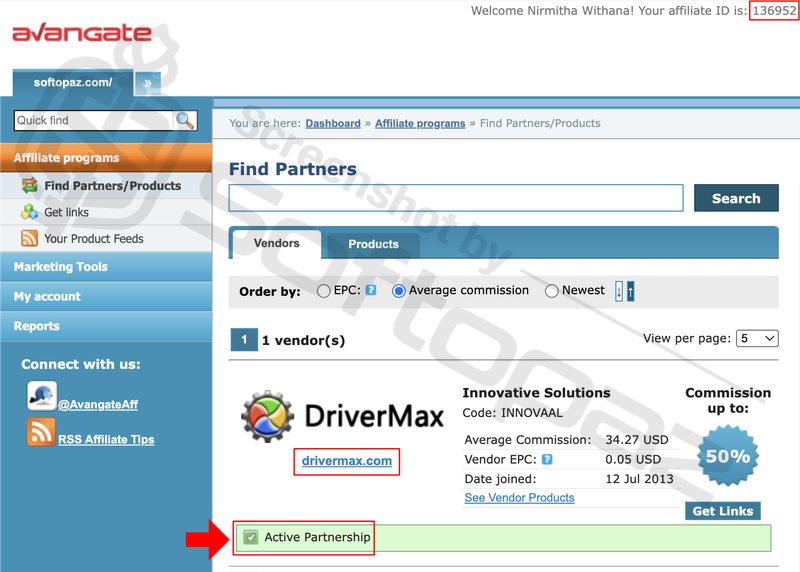The height and width of the screenshot is (572, 800).
Task: Click the Twitter bird icon for AvangateAff
Action: pyautogui.click(x=42, y=396)
